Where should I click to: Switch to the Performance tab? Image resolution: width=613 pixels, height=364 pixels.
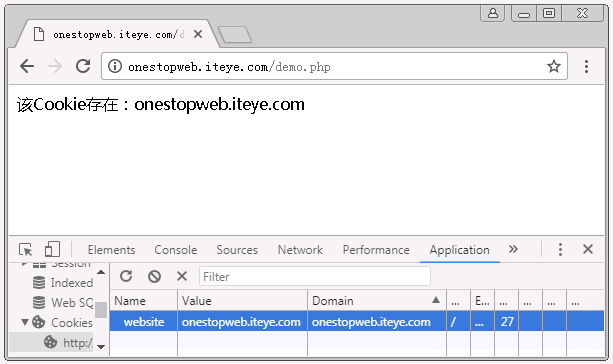click(x=376, y=250)
